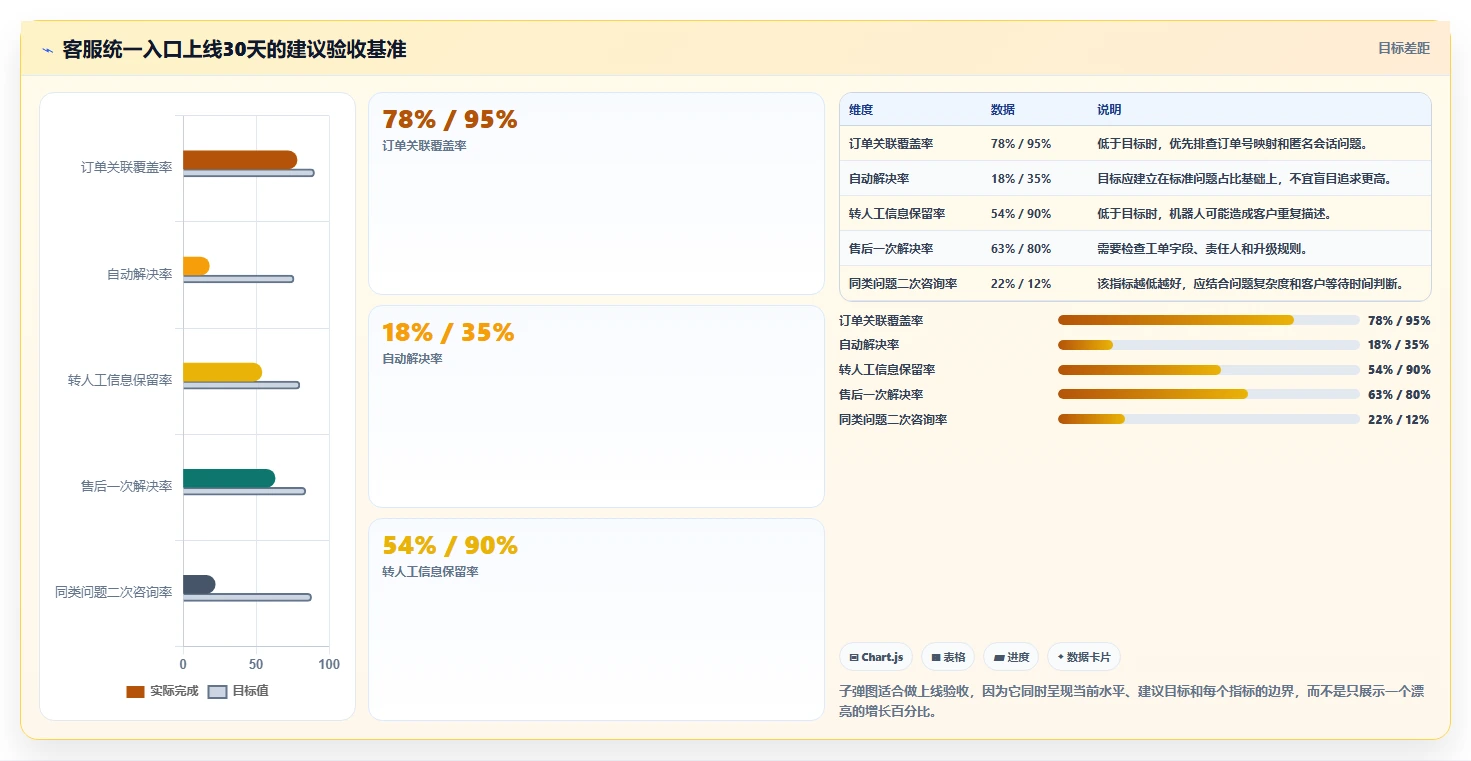The width and height of the screenshot is (1471, 761).
Task: Click the x-axis tick value 50
Action: (x=256, y=665)
